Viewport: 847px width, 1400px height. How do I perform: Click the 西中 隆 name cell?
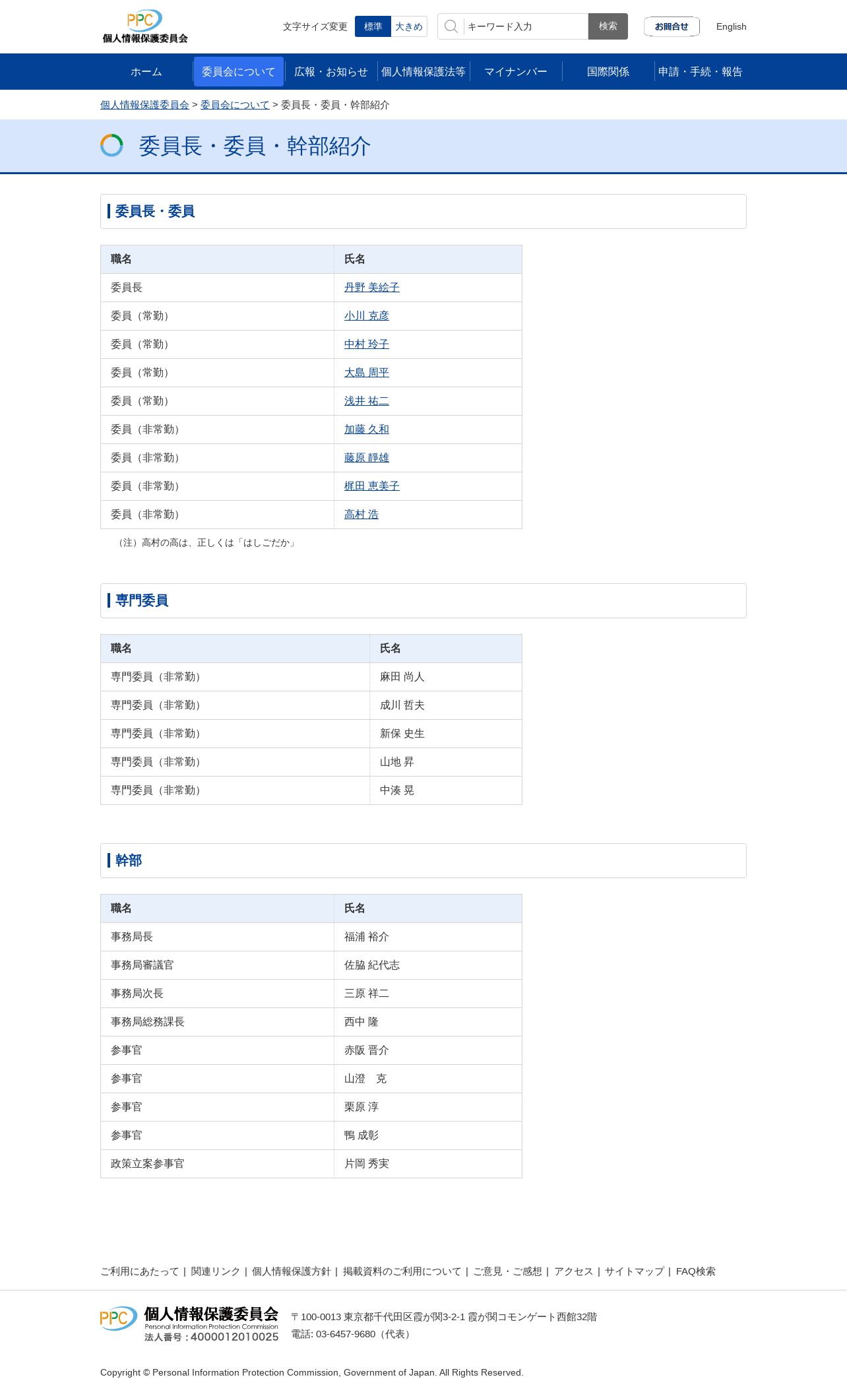[428, 1022]
